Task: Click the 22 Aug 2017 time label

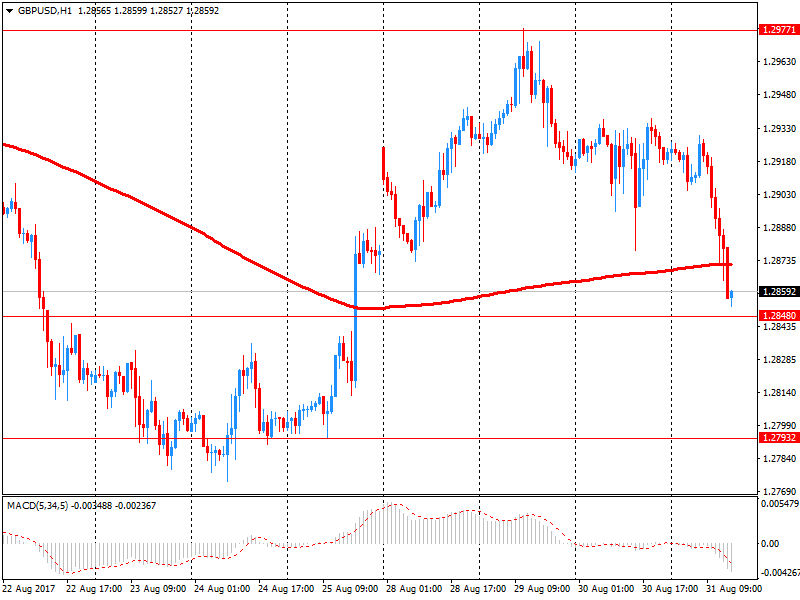Action: click(x=29, y=589)
